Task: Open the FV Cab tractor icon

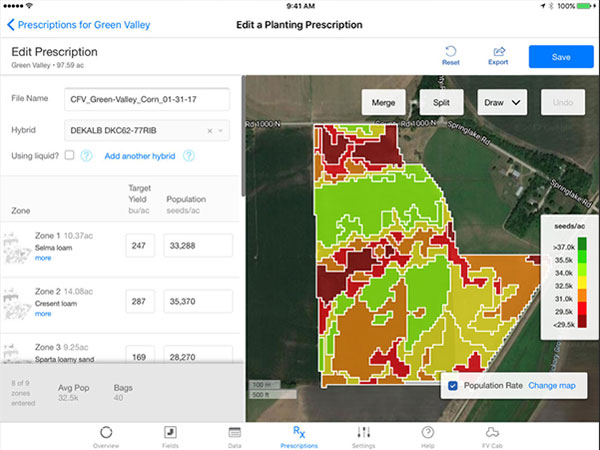Action: 492,430
